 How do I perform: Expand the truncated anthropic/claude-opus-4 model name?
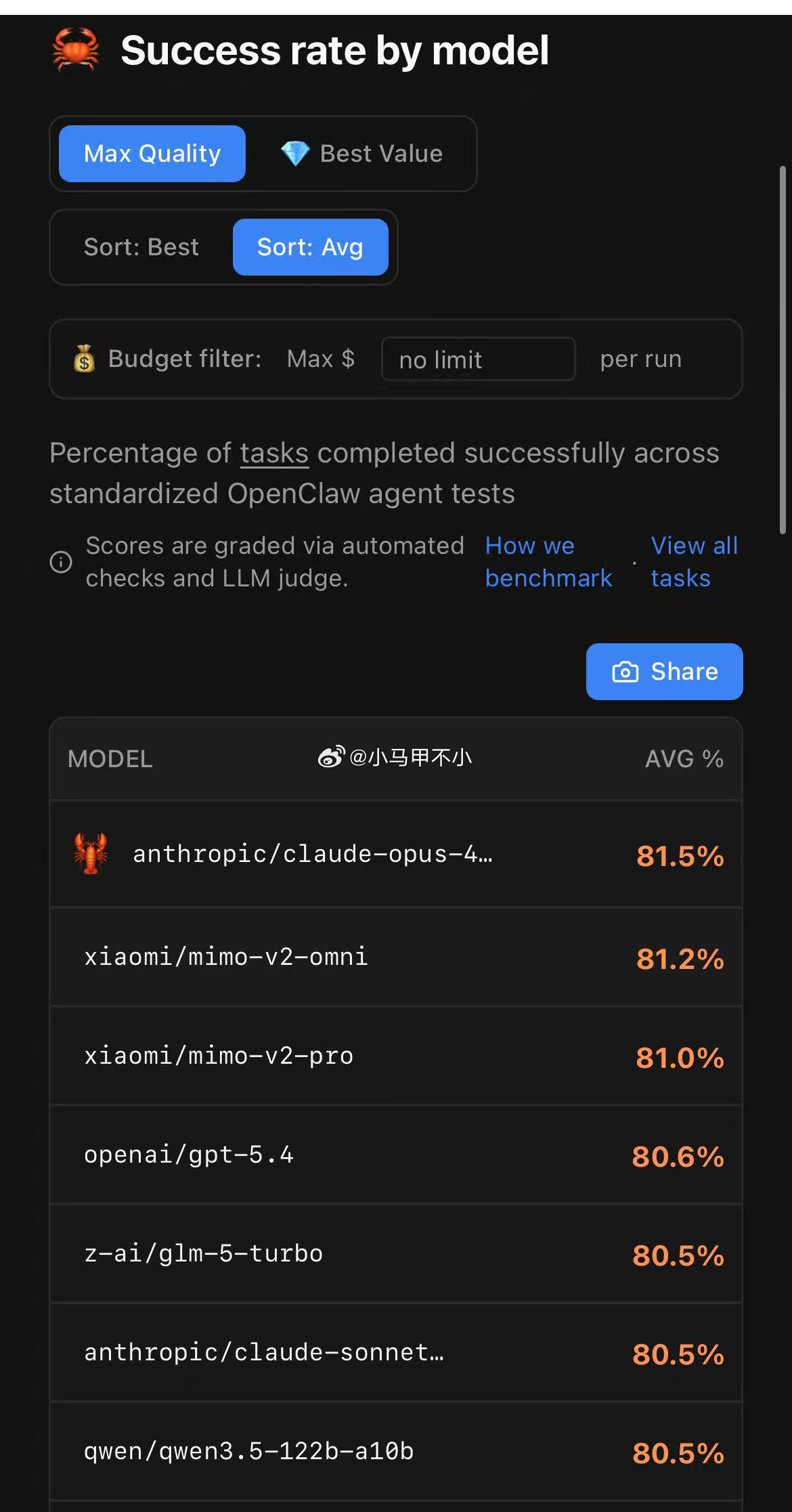pyautogui.click(x=311, y=855)
